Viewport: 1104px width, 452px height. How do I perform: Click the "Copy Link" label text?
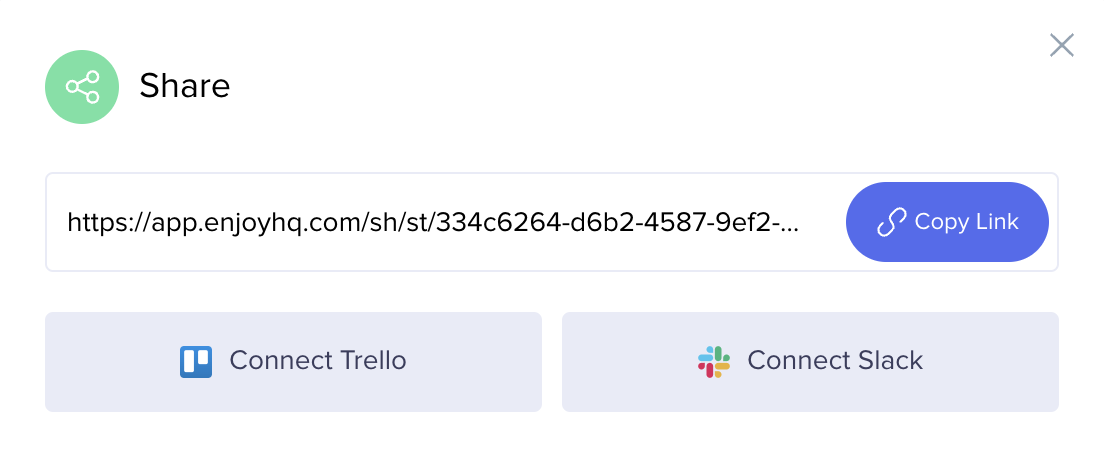[966, 222]
